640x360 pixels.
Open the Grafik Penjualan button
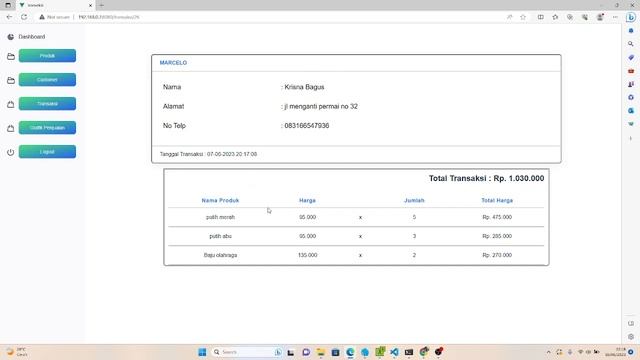[47, 128]
